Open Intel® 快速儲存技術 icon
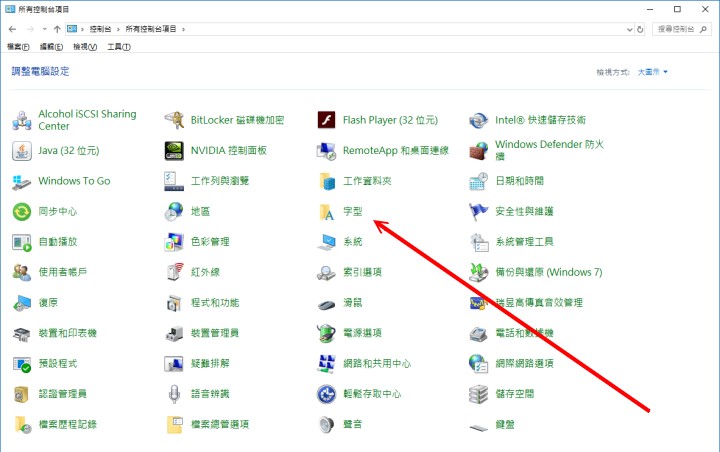The image size is (720, 452). point(478,120)
